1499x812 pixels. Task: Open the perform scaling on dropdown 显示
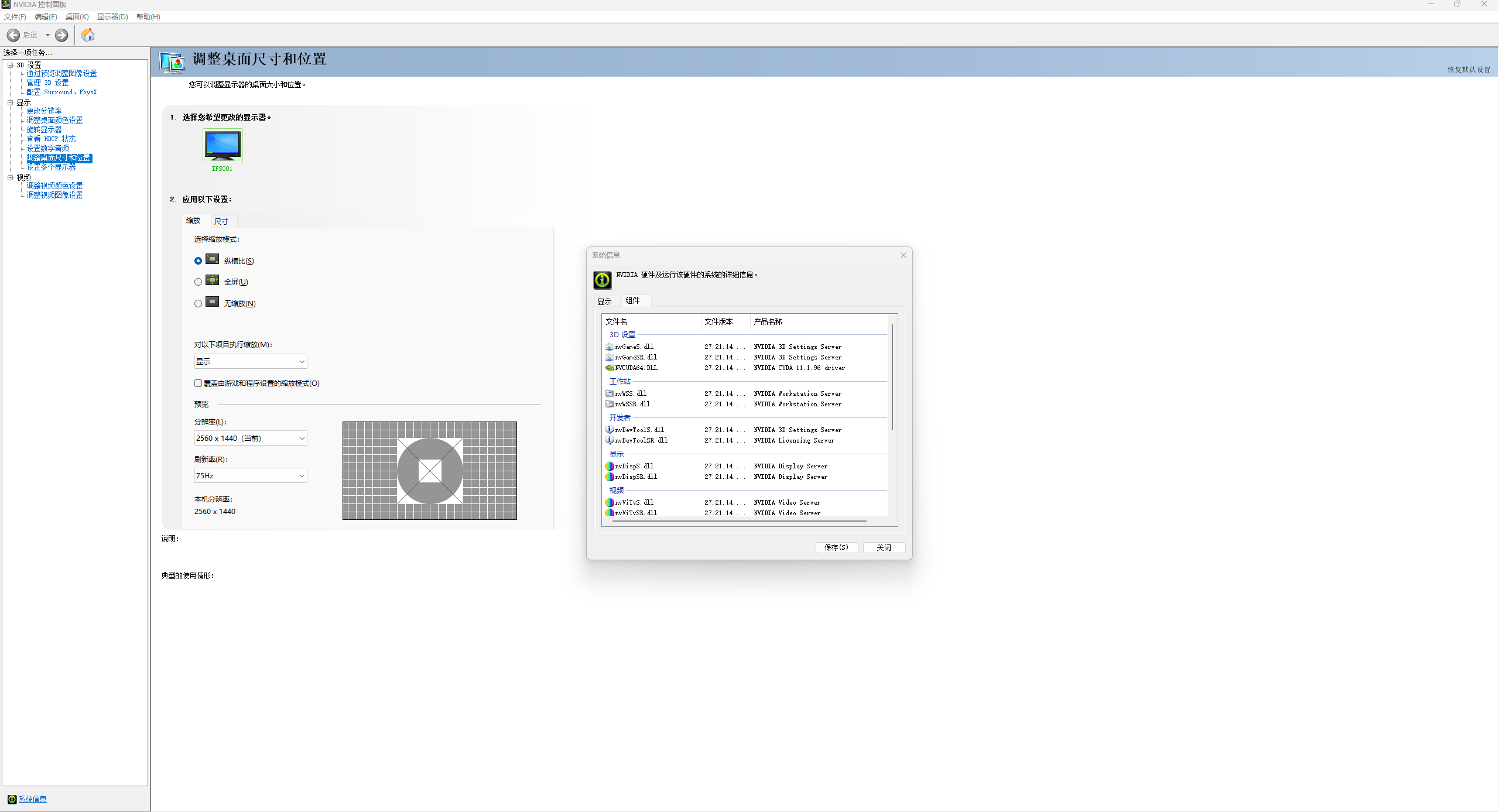coord(250,362)
